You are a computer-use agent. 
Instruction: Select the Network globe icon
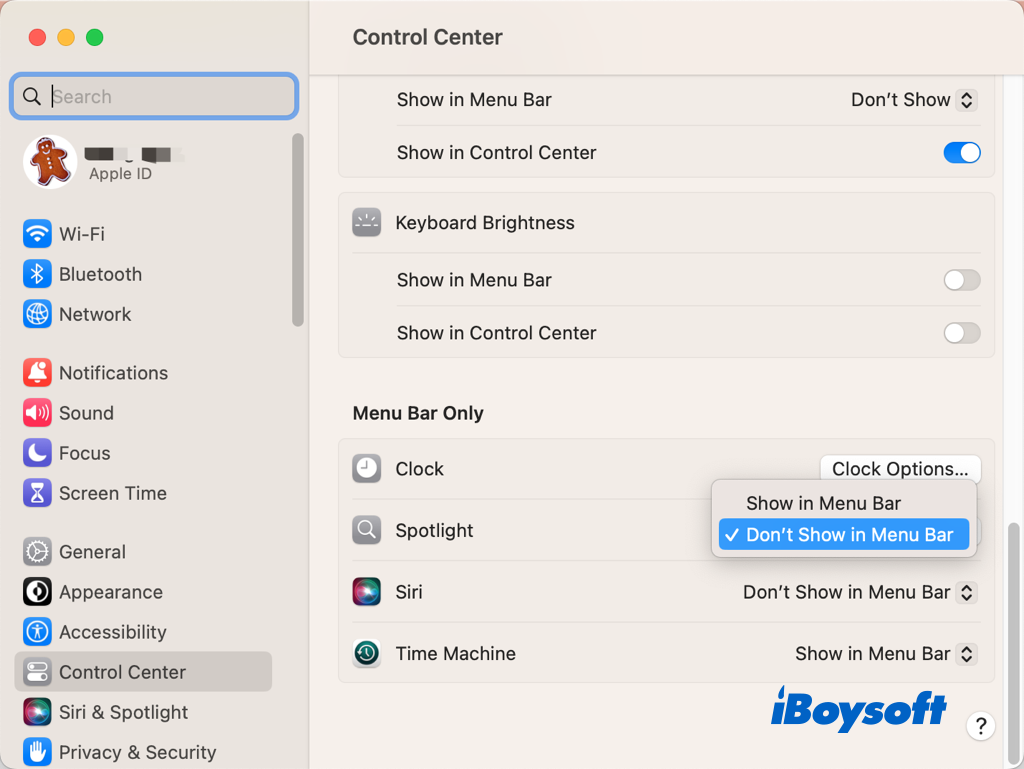(37, 314)
